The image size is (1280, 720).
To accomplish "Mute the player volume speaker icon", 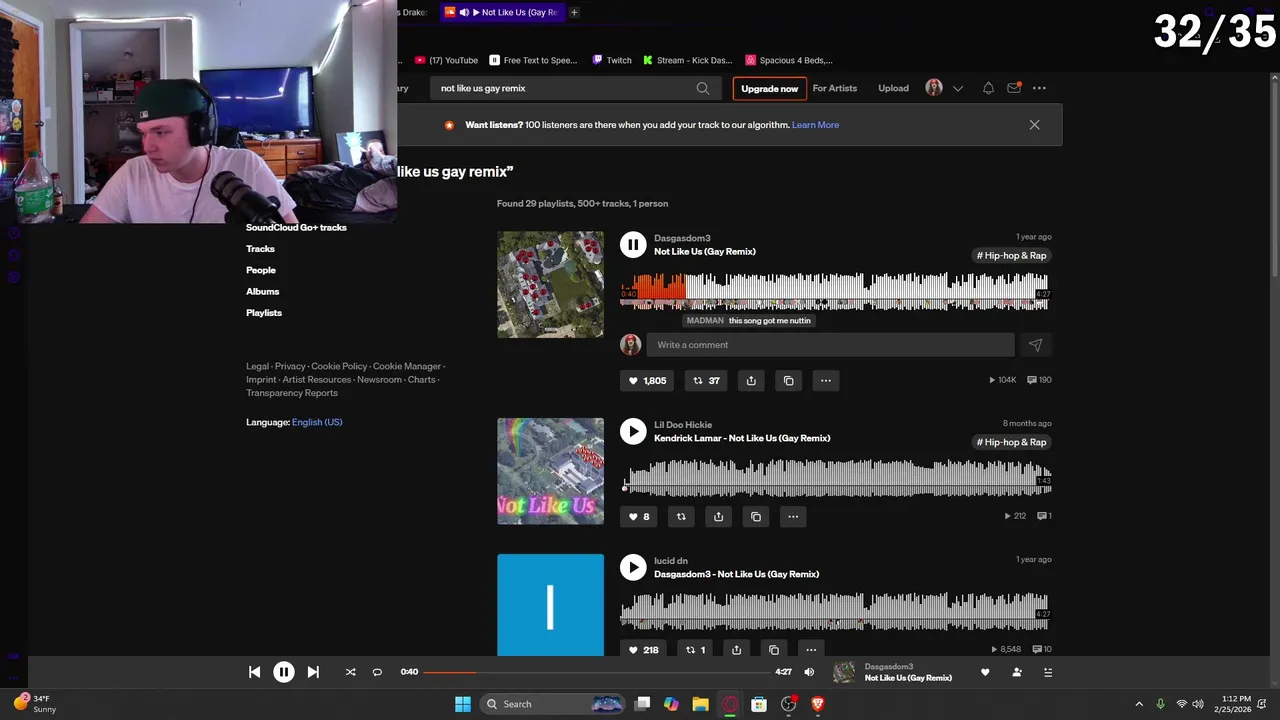I will click(x=809, y=672).
